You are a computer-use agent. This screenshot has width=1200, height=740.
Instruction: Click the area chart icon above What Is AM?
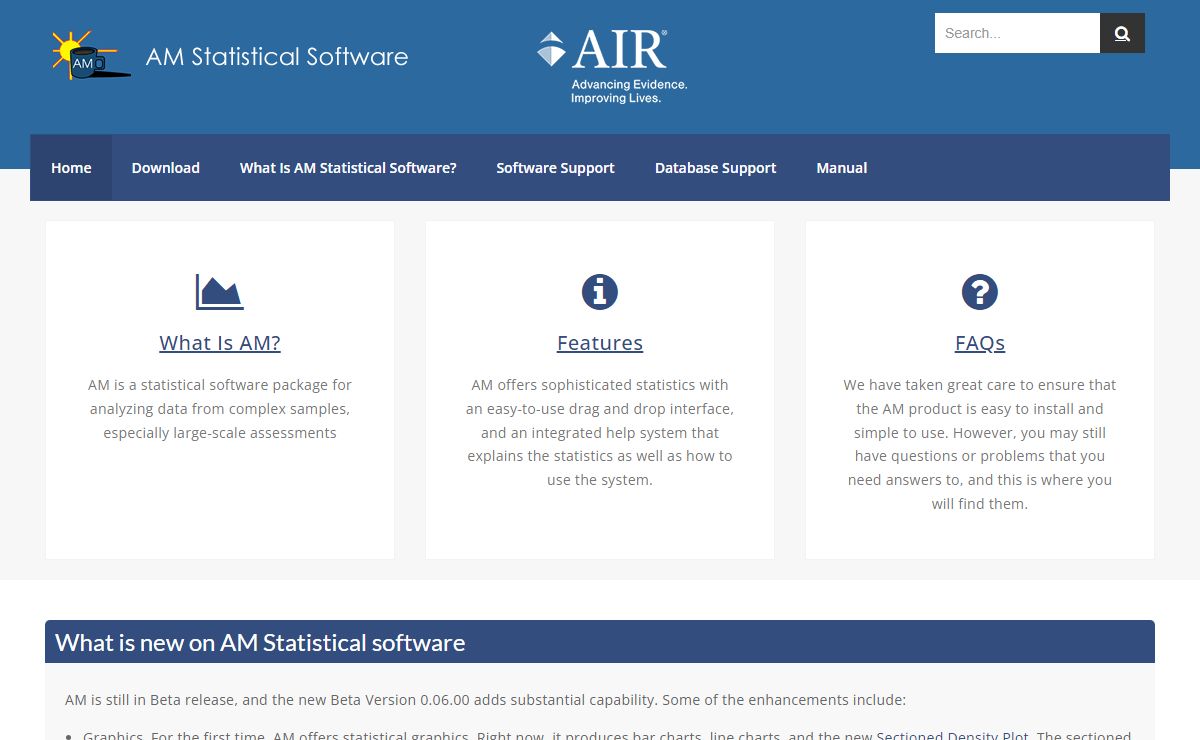click(x=220, y=292)
